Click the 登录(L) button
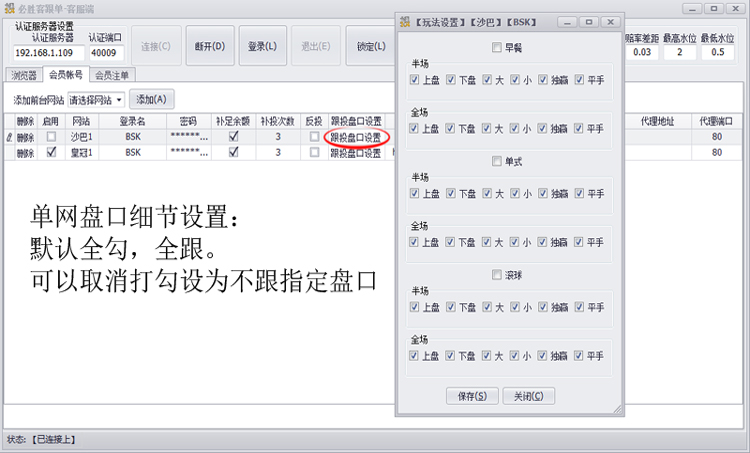 [263, 46]
